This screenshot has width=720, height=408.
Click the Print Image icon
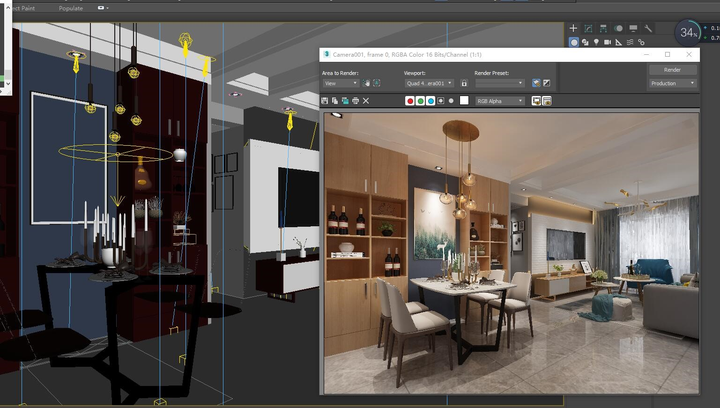tap(355, 101)
